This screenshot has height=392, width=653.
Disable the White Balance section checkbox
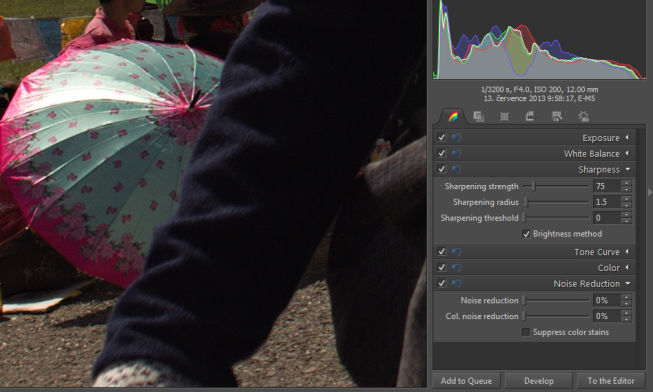tap(441, 153)
